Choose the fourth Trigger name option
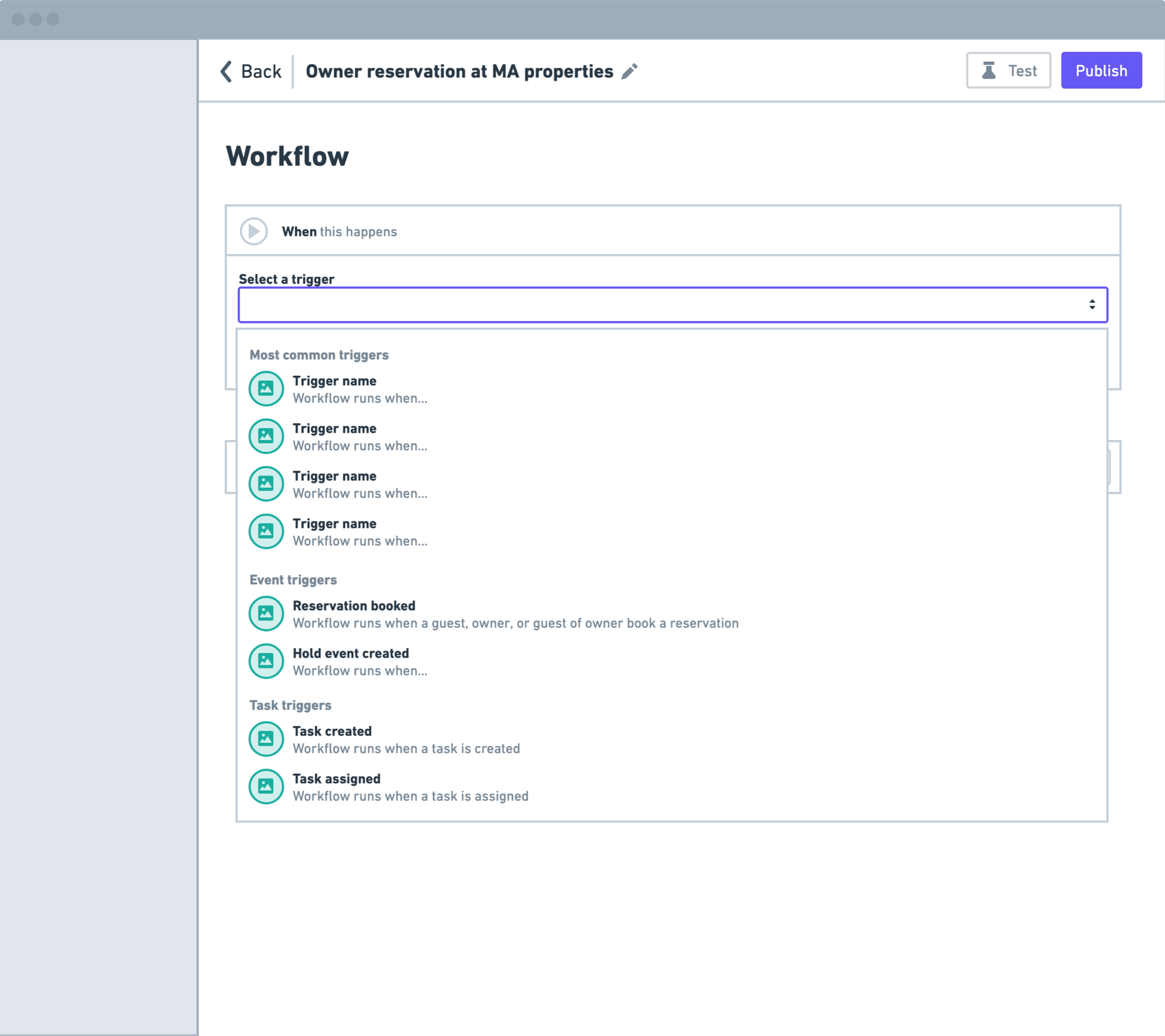The height and width of the screenshot is (1036, 1165). click(x=335, y=524)
